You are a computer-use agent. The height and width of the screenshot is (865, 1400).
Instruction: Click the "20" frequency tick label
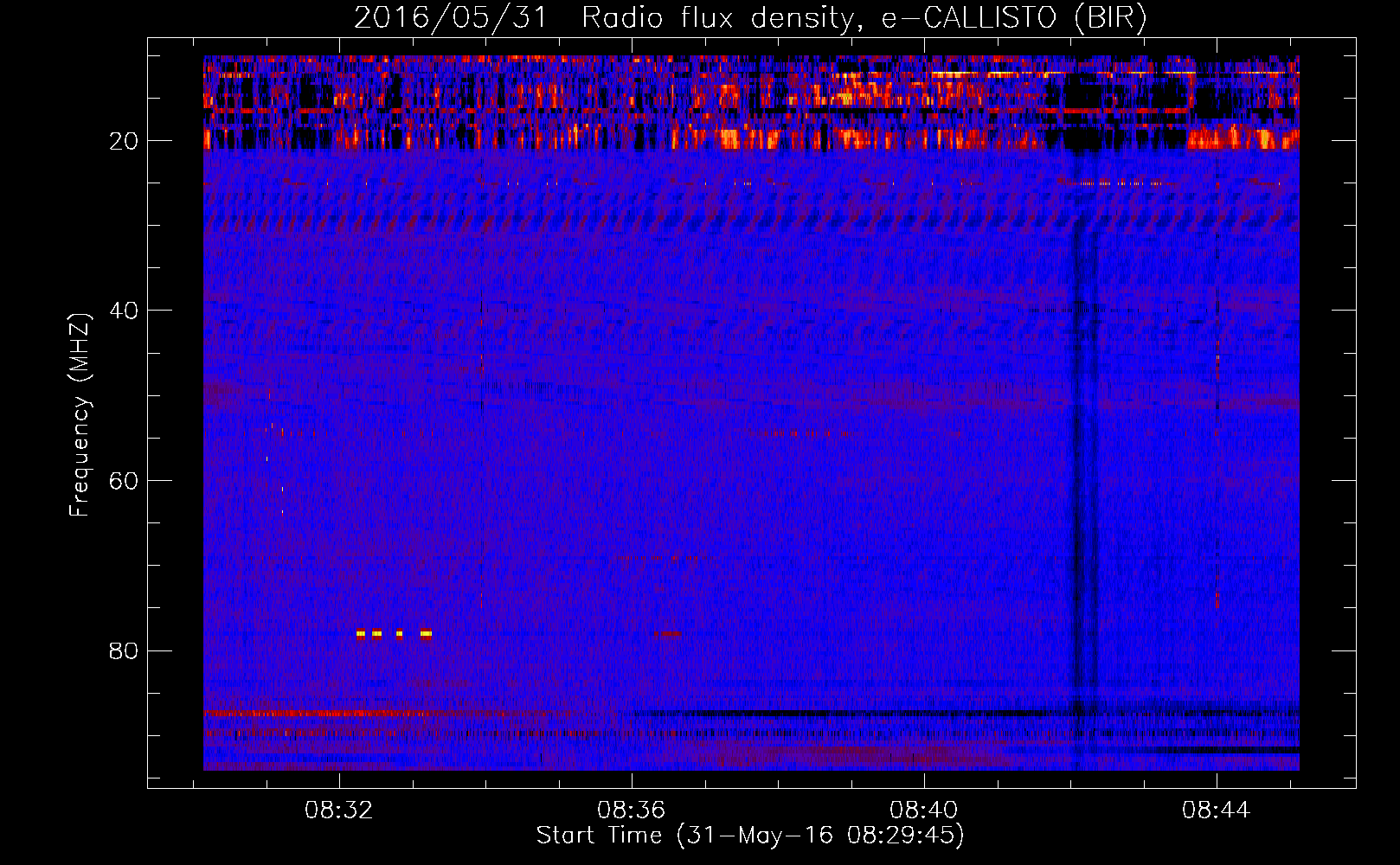point(124,141)
